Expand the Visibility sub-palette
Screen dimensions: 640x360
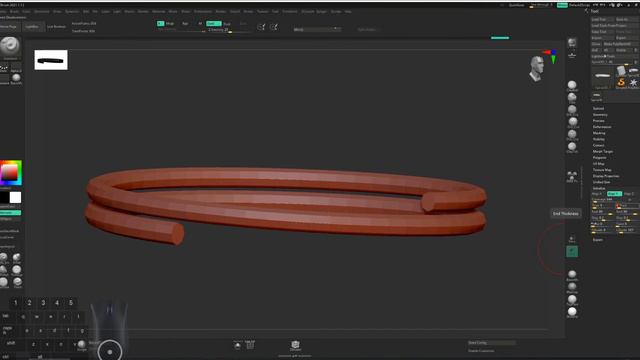point(599,139)
